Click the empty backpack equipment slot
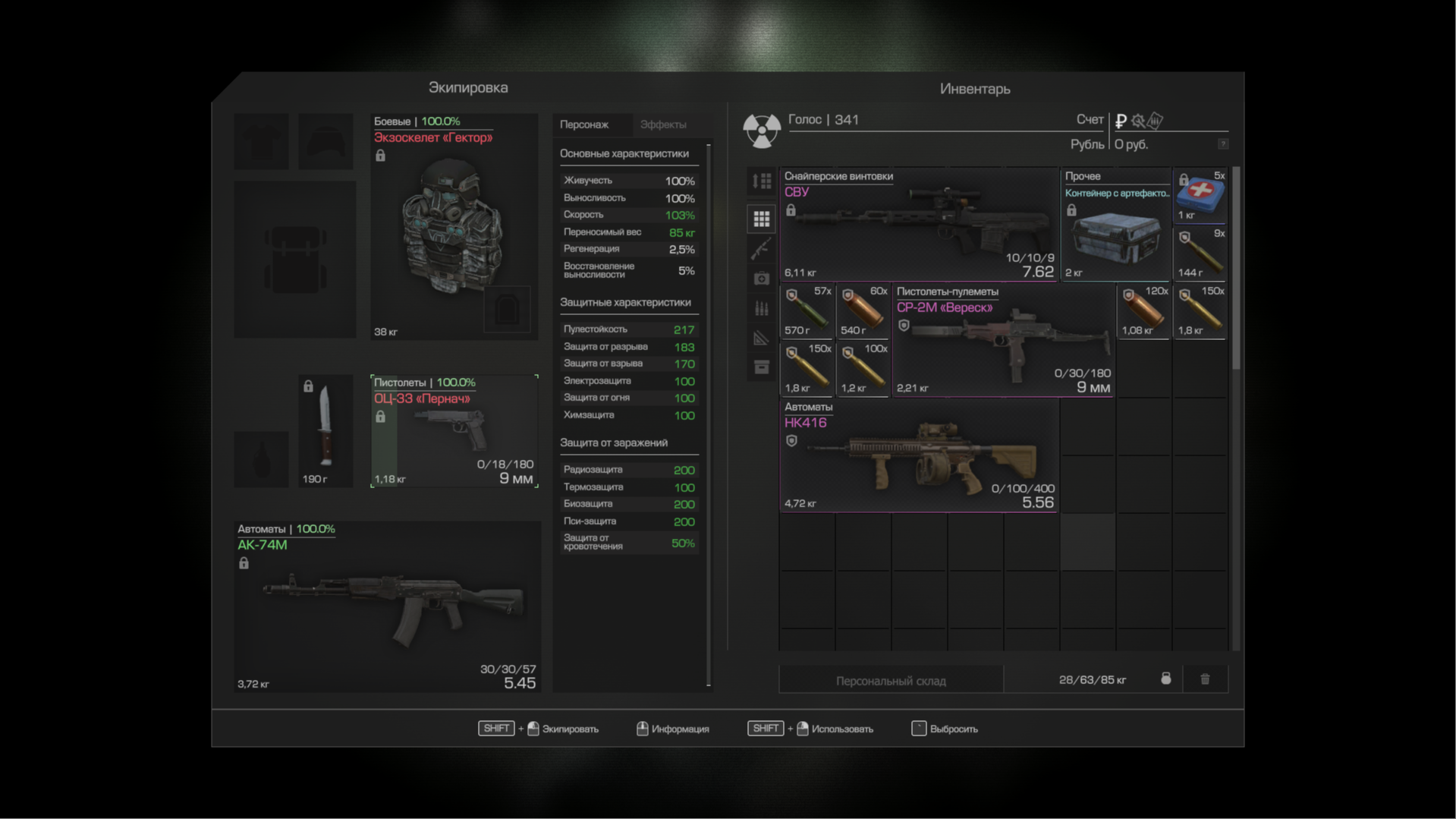This screenshot has width=1456, height=819. coord(295,260)
